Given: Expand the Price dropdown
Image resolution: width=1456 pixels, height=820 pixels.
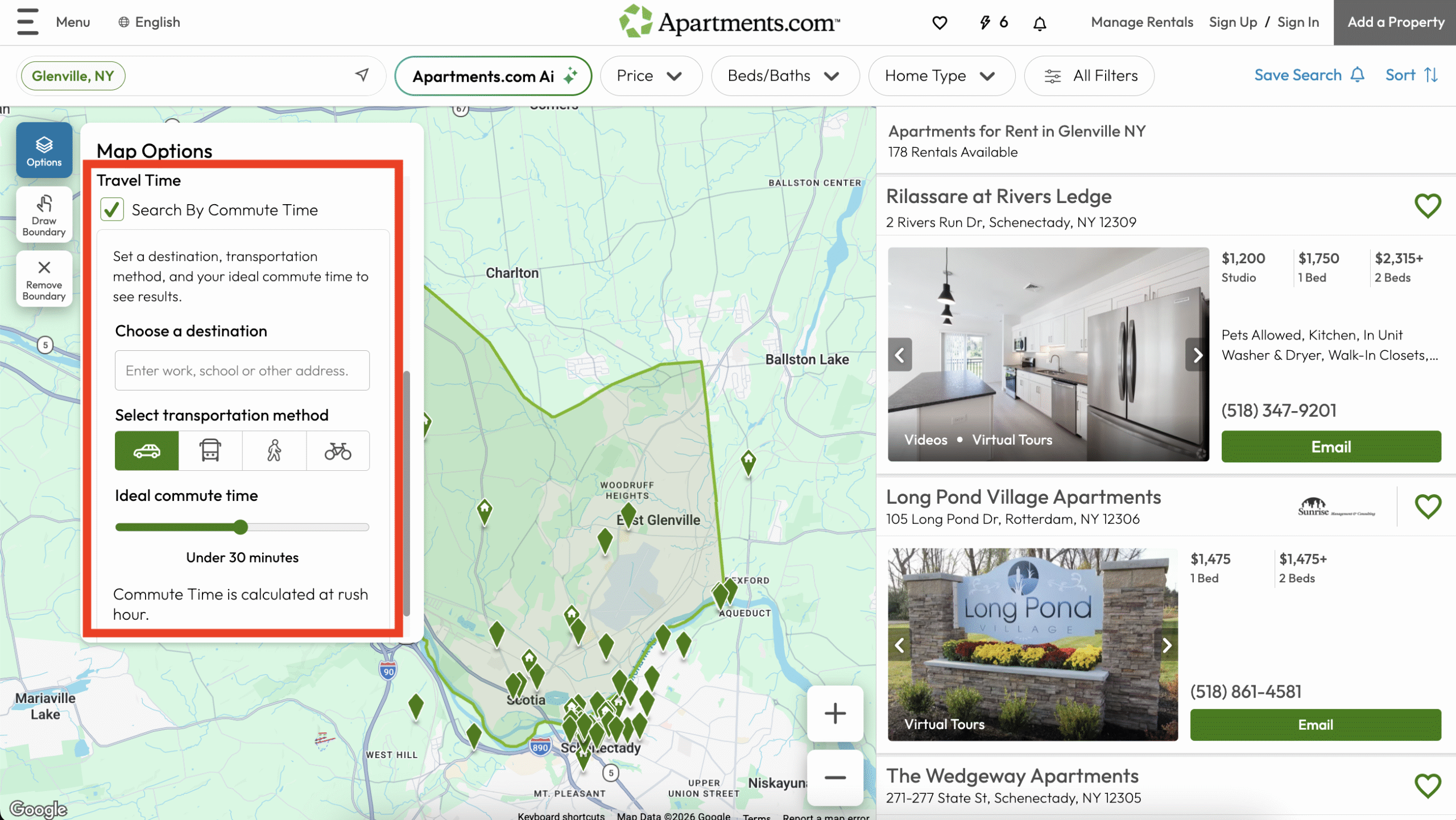Looking at the screenshot, I should (x=651, y=76).
